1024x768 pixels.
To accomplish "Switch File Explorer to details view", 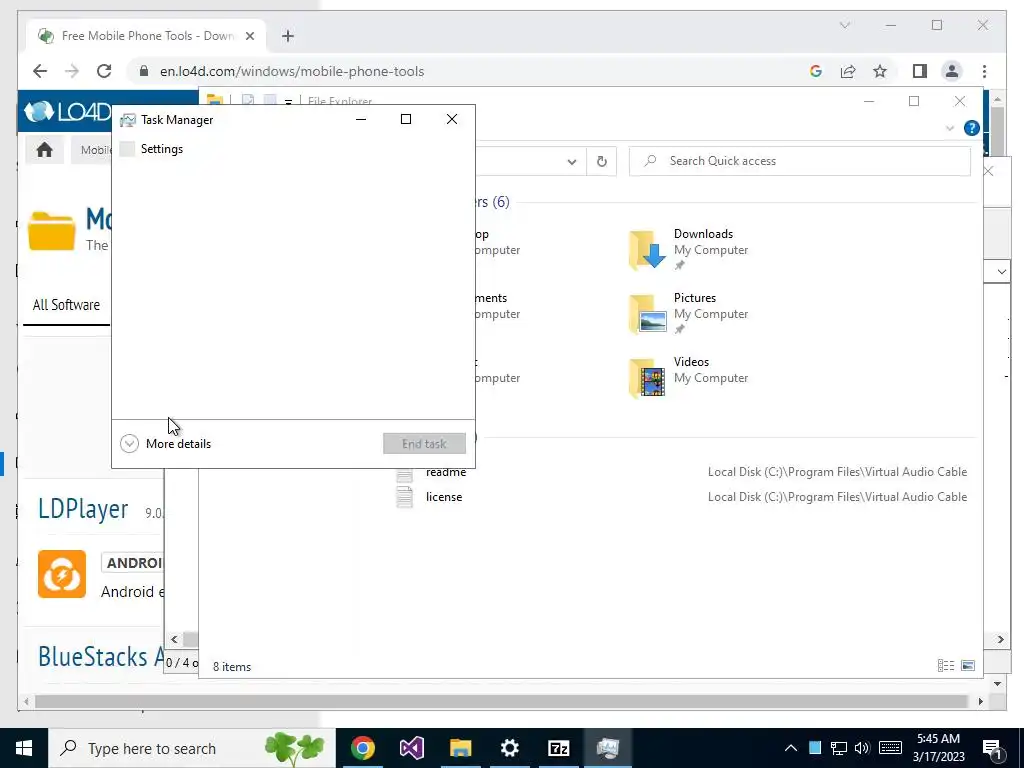I will point(946,665).
